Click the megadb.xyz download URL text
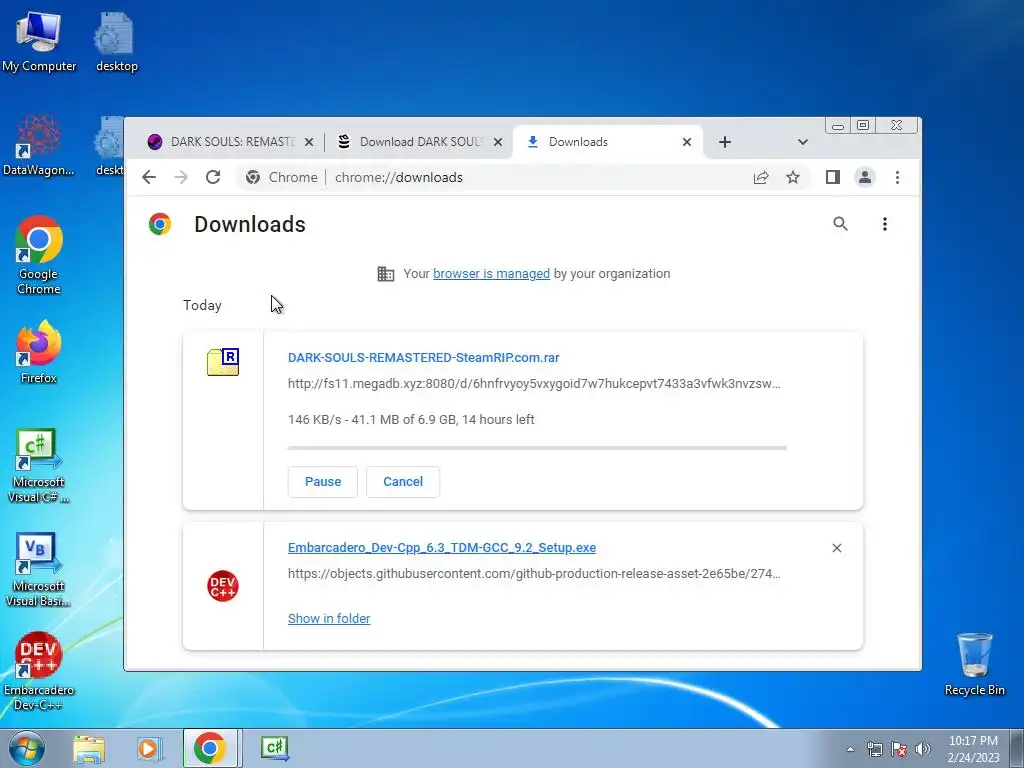The width and height of the screenshot is (1024, 768). tap(534, 383)
